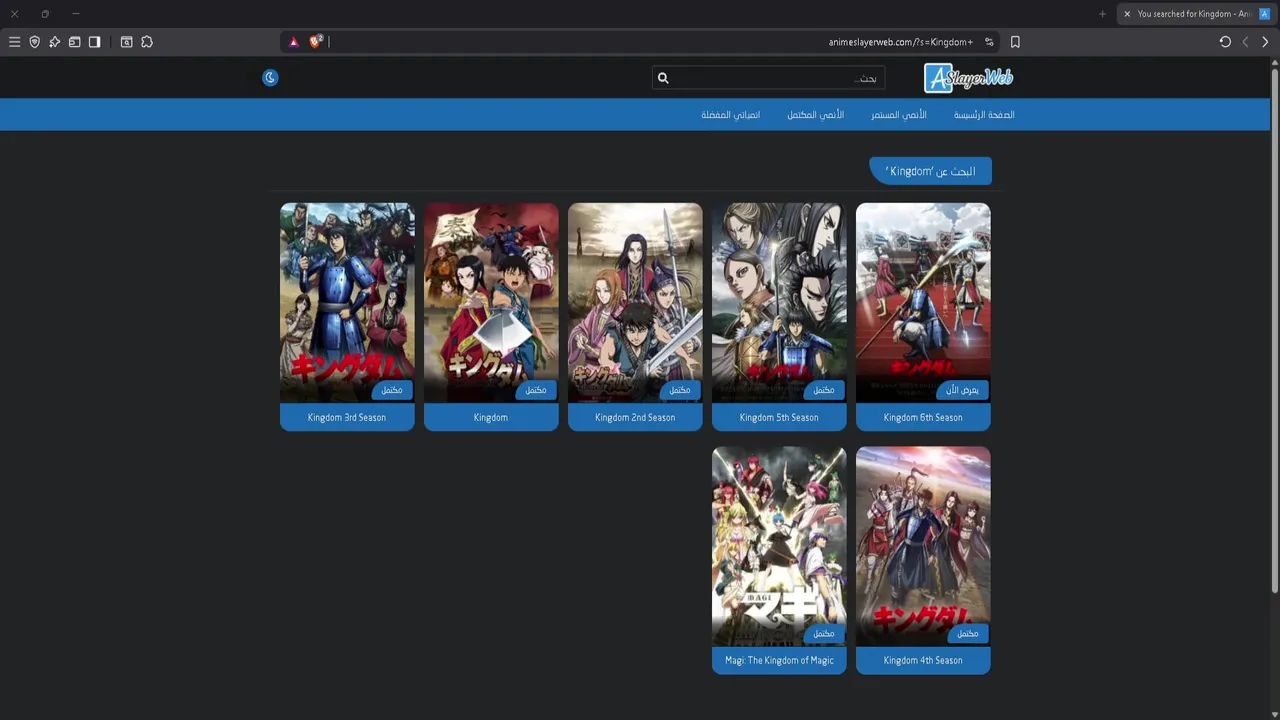Open a new tab with plus icon

tap(1102, 14)
